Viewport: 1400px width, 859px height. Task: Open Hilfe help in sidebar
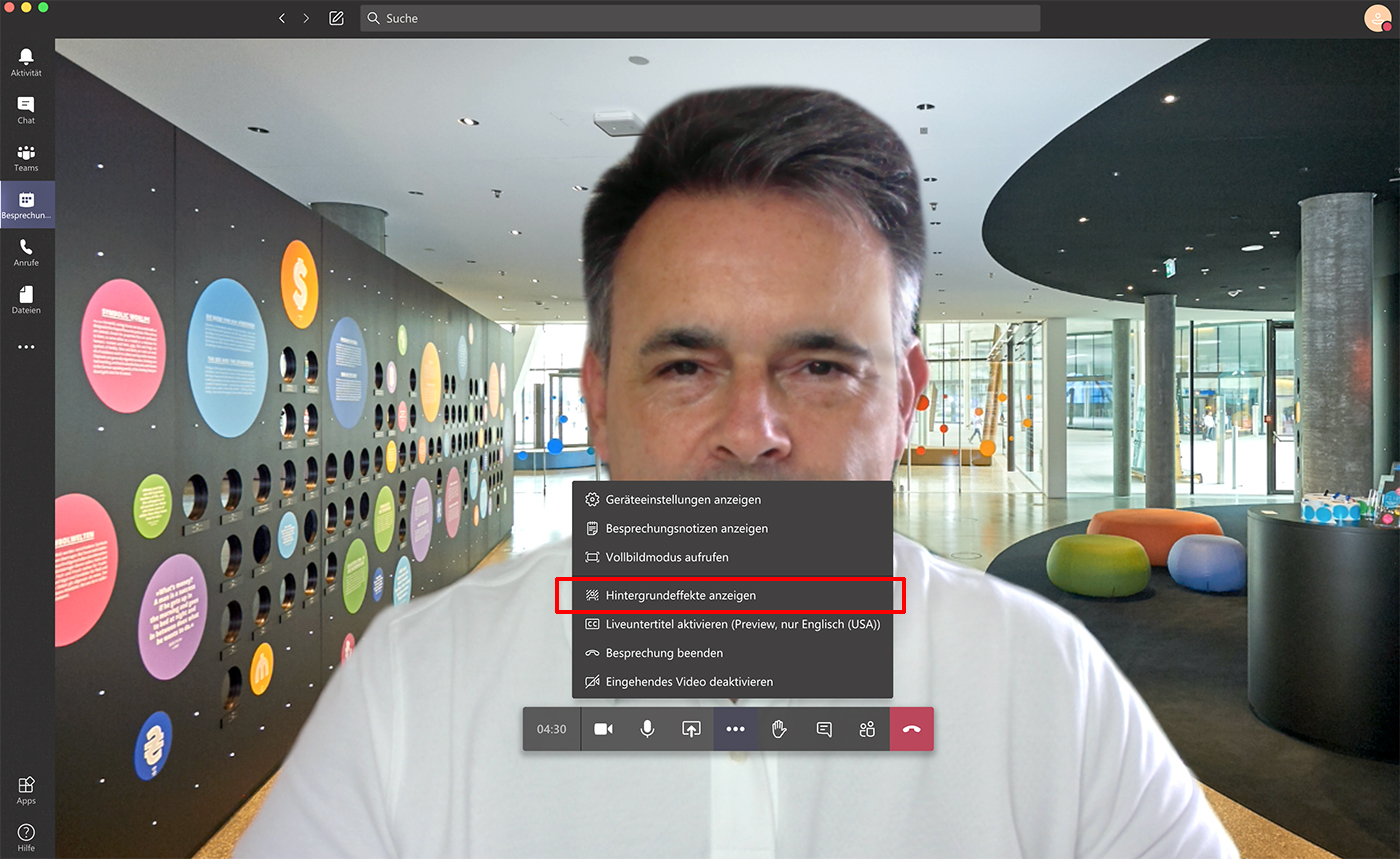click(x=26, y=837)
